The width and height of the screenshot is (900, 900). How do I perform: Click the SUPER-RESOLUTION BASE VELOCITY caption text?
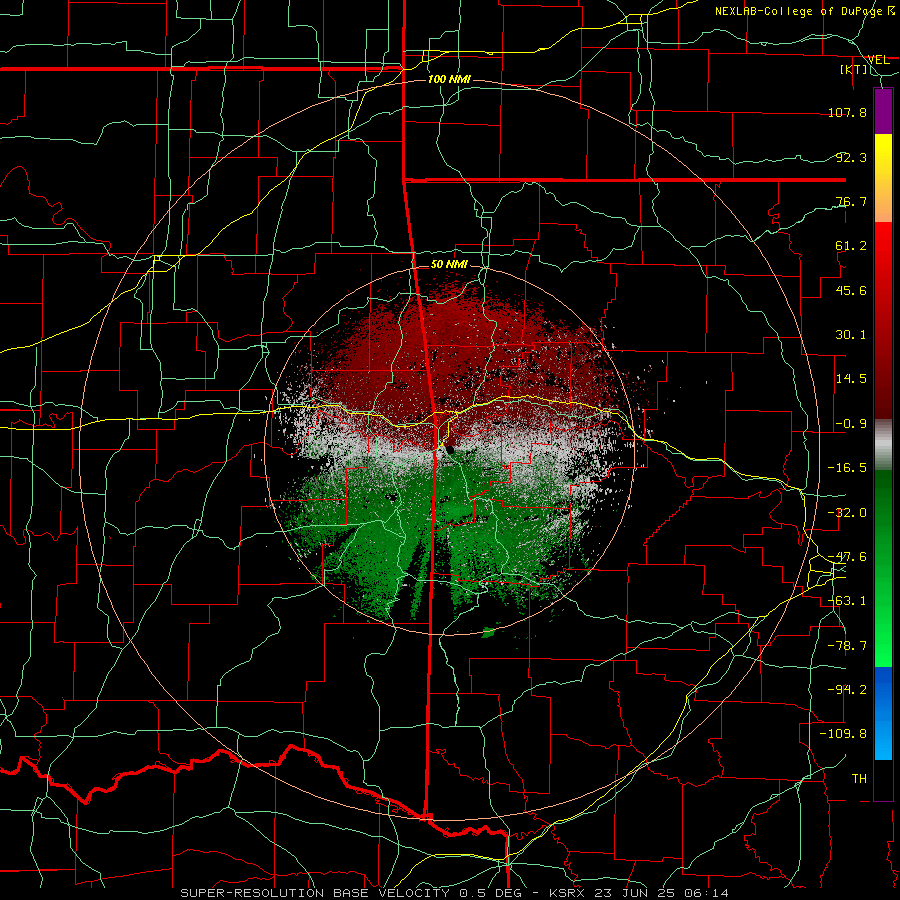coord(315,893)
